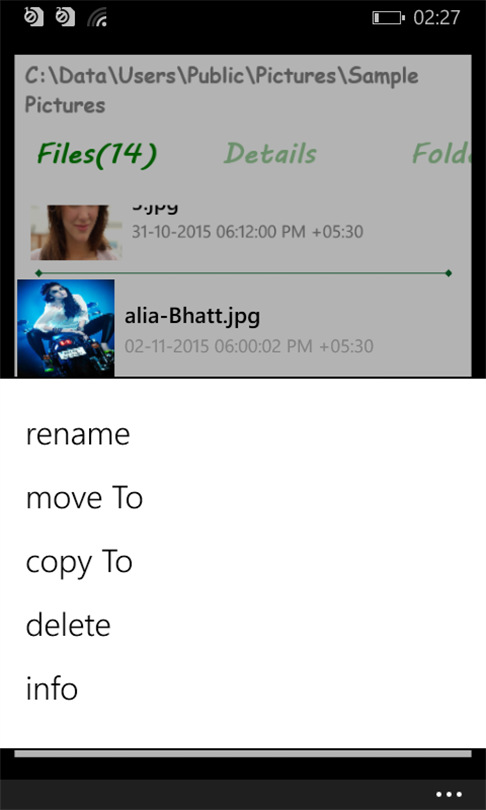This screenshot has height=810, width=486.
Task: Select the alia-Bhatt.jpg file name
Action: pyautogui.click(x=192, y=316)
